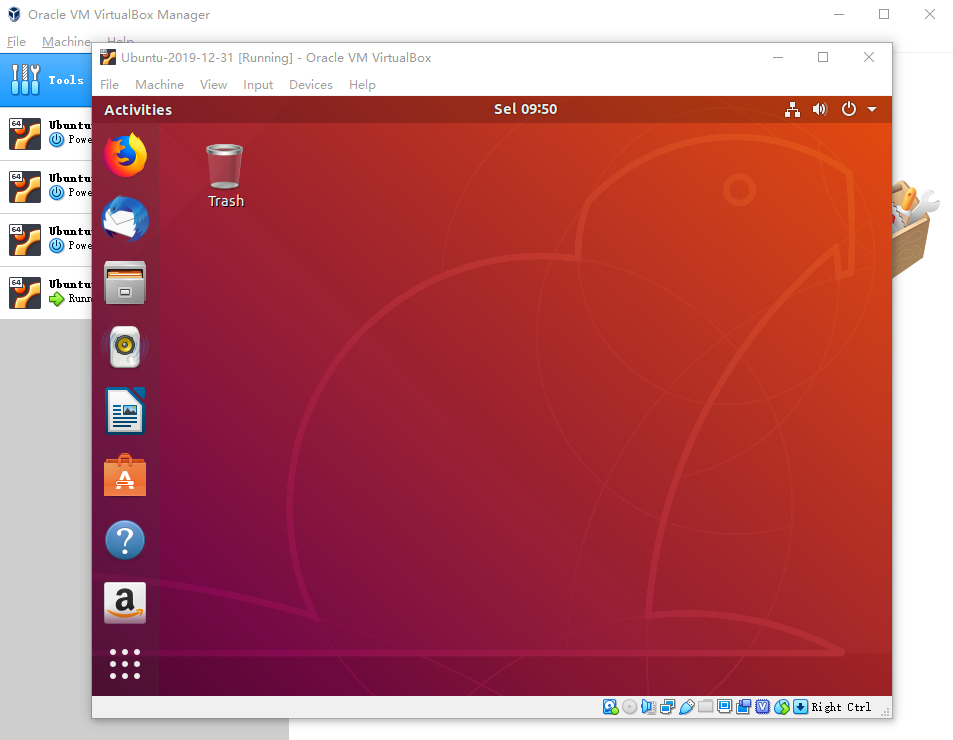Screen dimensions: 953x740
Task: Open the Files manager in the dock
Action: (125, 283)
